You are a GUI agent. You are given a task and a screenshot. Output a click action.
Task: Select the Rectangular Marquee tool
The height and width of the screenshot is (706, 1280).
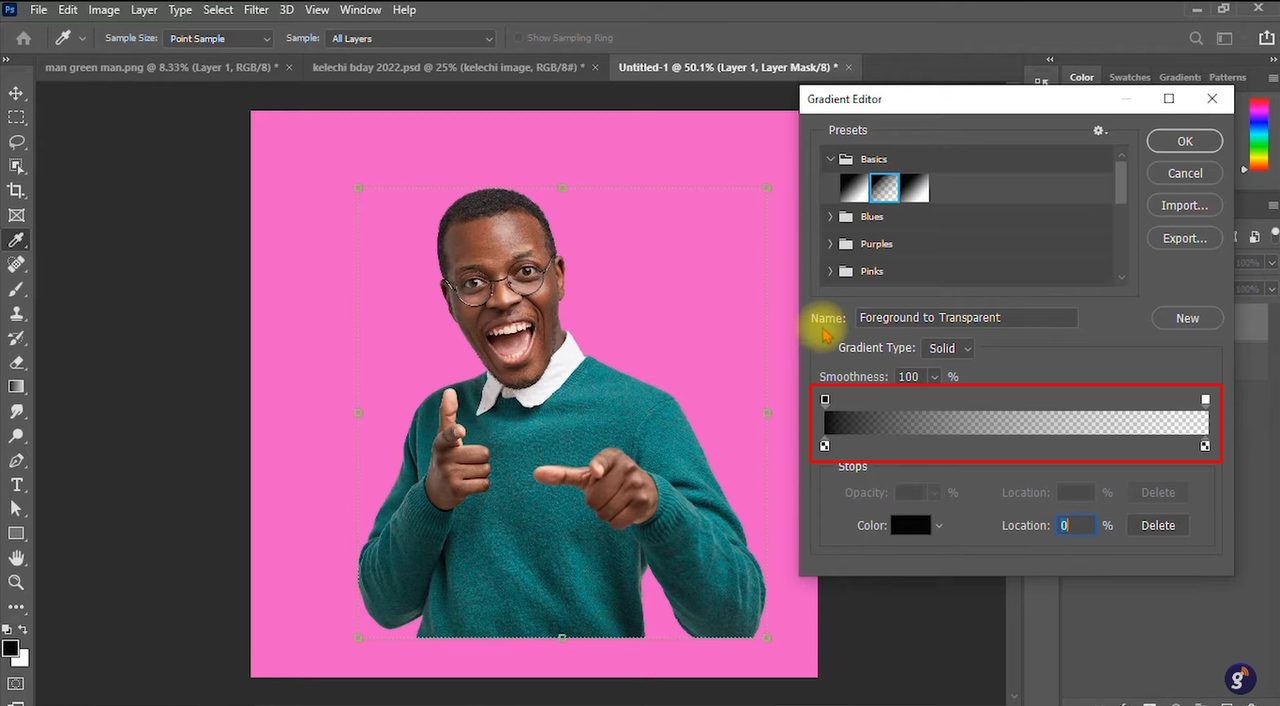(x=16, y=117)
